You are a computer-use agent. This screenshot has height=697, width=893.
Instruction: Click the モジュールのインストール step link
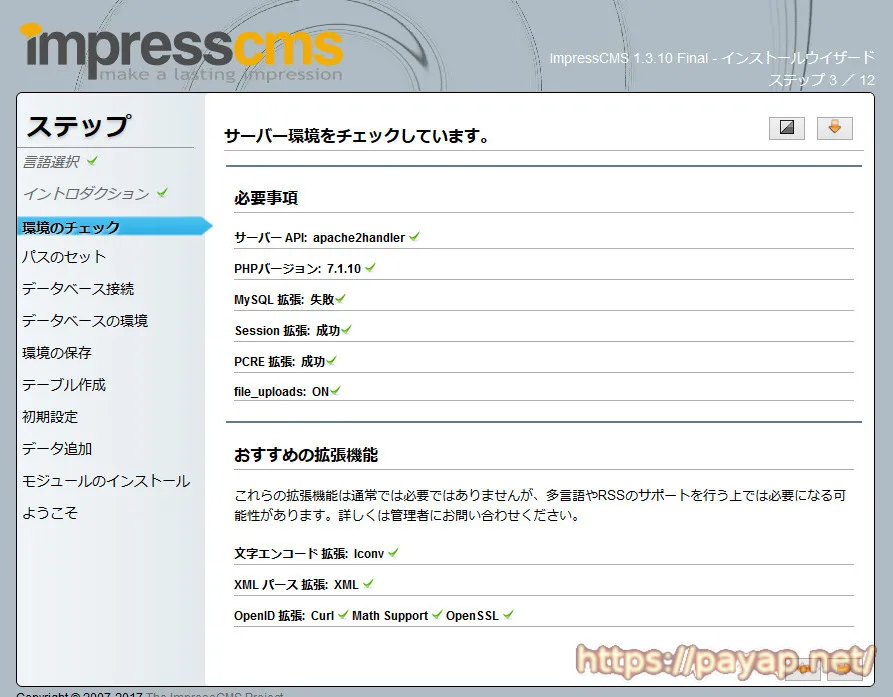click(x=103, y=480)
